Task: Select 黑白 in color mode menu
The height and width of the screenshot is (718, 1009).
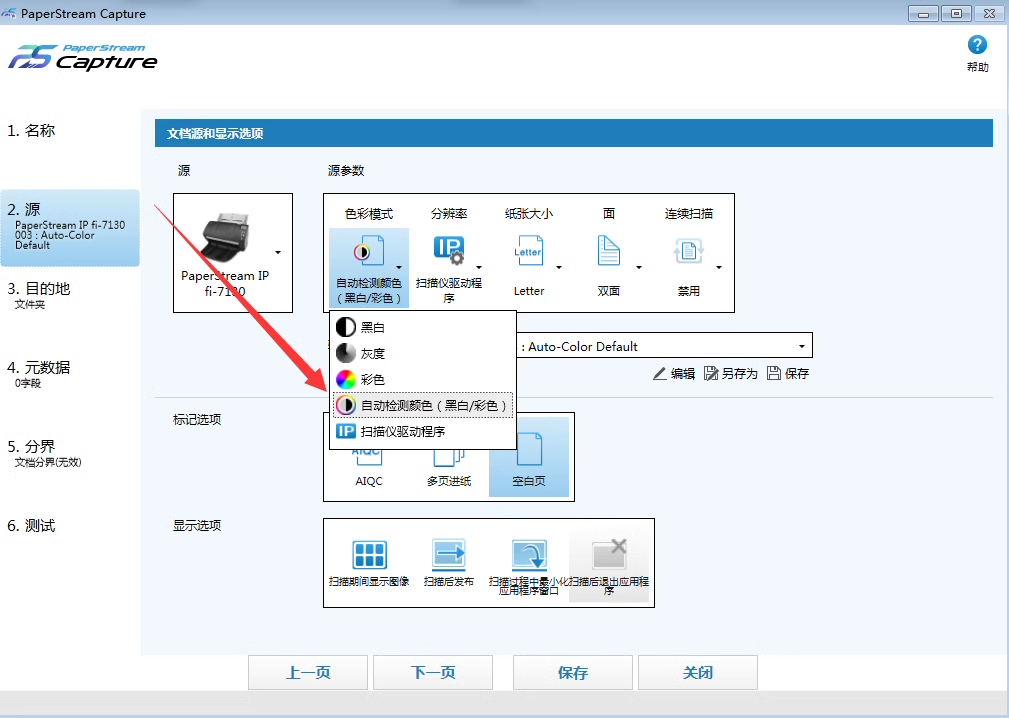Action: [x=423, y=327]
